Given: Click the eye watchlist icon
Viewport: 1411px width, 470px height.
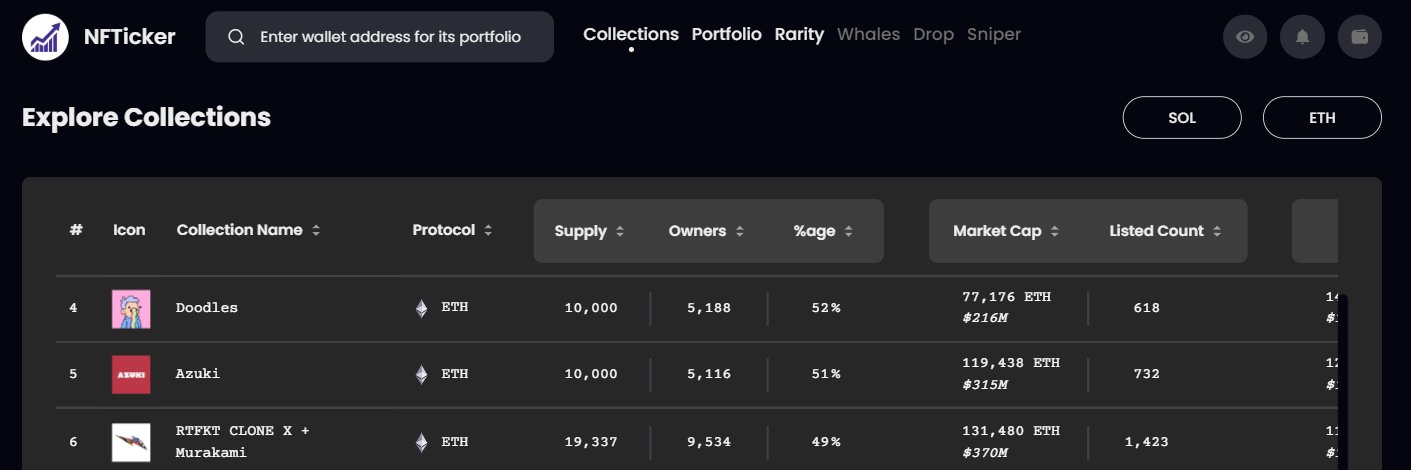Looking at the screenshot, I should point(1245,37).
